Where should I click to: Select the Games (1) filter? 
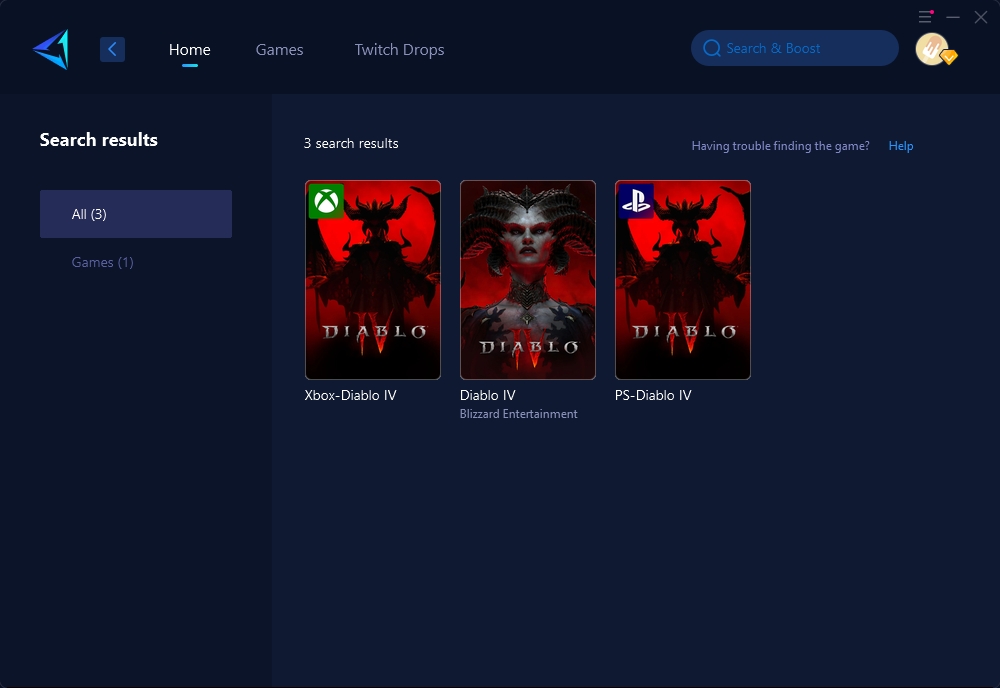tap(103, 262)
